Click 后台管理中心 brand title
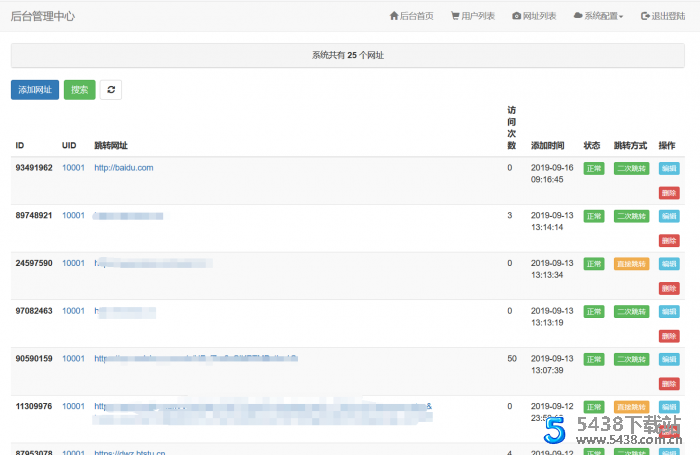 42,16
